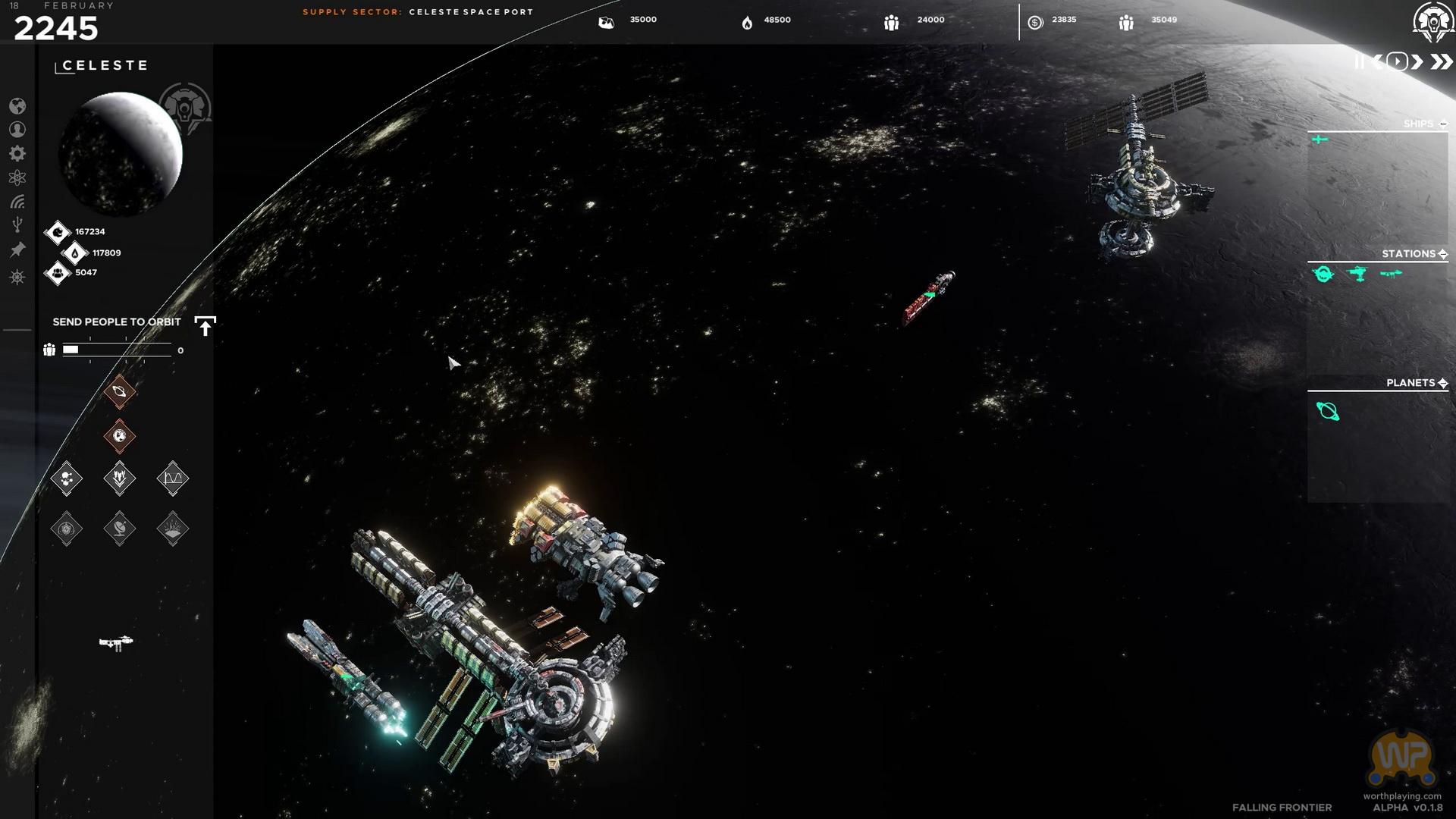
Task: Open the atom research sidebar icon
Action: point(17,178)
